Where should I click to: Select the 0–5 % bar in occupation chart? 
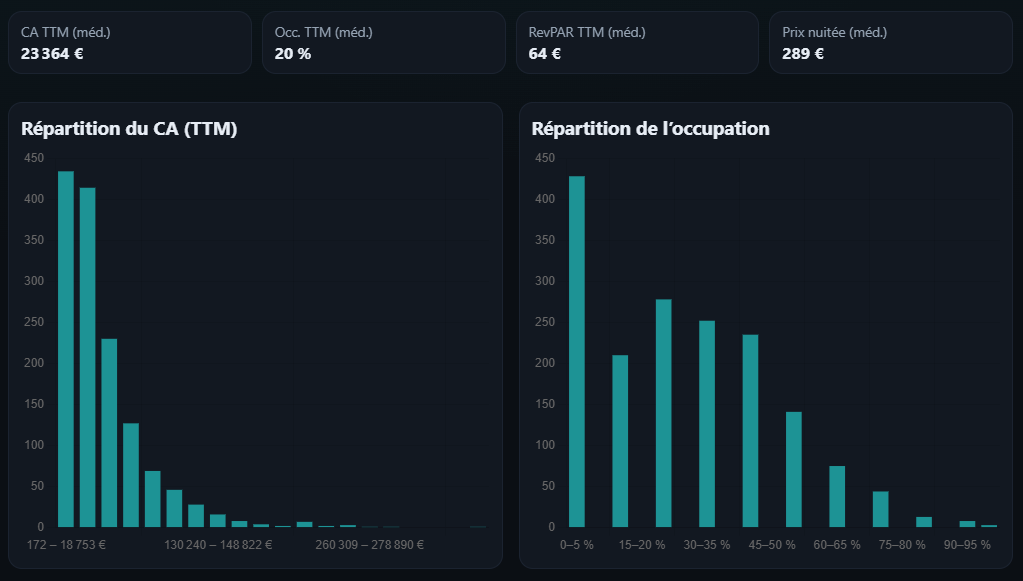[578, 350]
